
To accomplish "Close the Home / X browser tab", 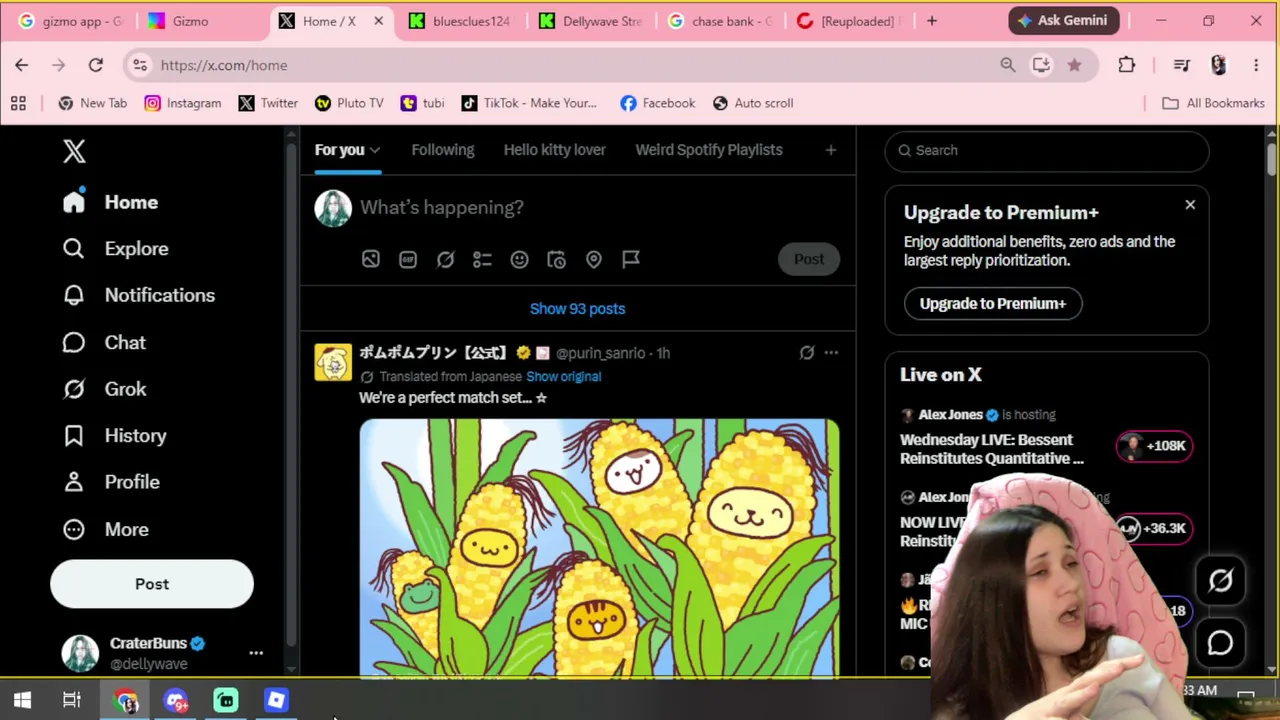I will coord(378,21).
